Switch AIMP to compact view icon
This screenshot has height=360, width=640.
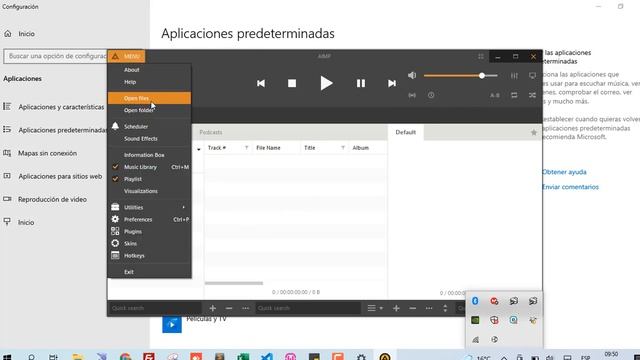coord(481,56)
